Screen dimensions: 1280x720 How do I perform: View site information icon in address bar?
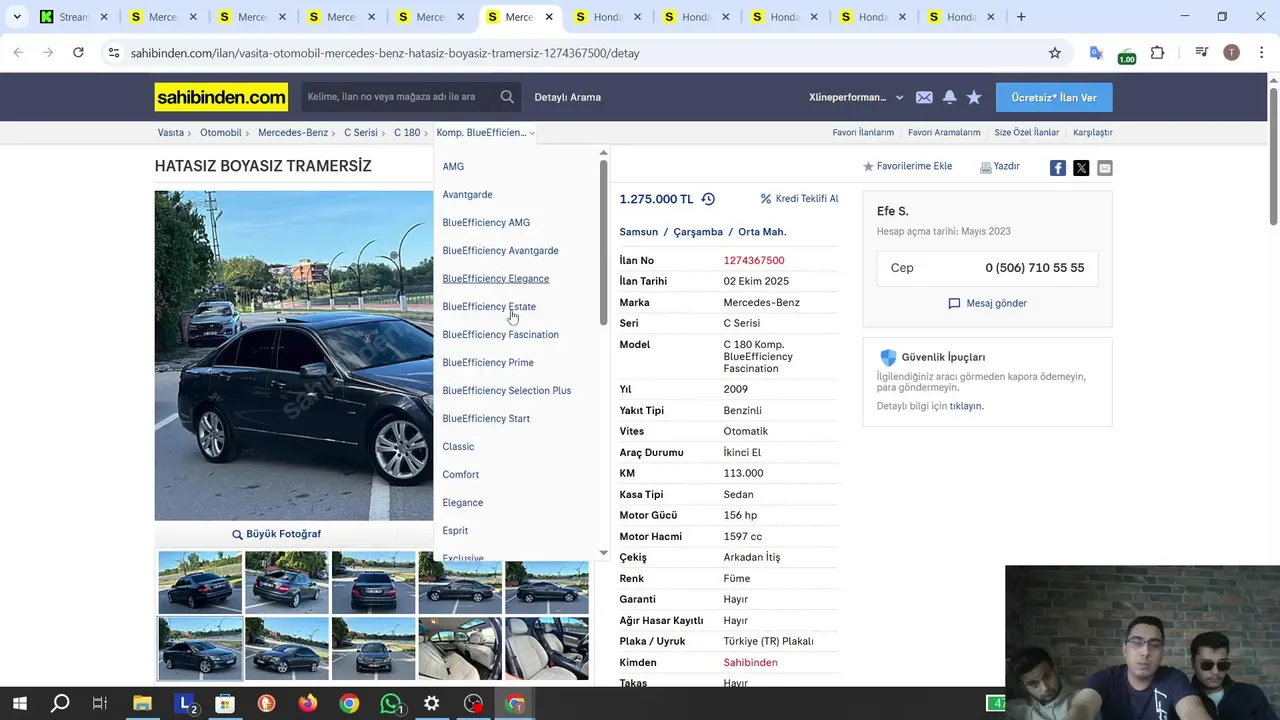coord(114,53)
